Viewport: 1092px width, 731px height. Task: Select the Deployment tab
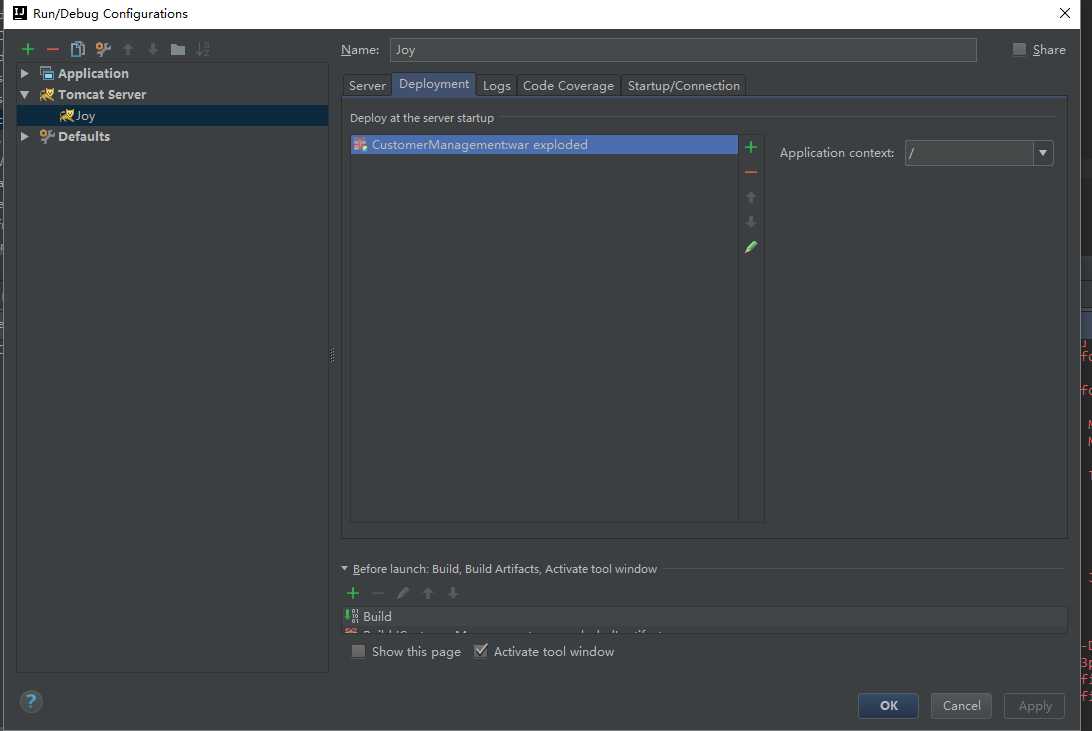(434, 84)
